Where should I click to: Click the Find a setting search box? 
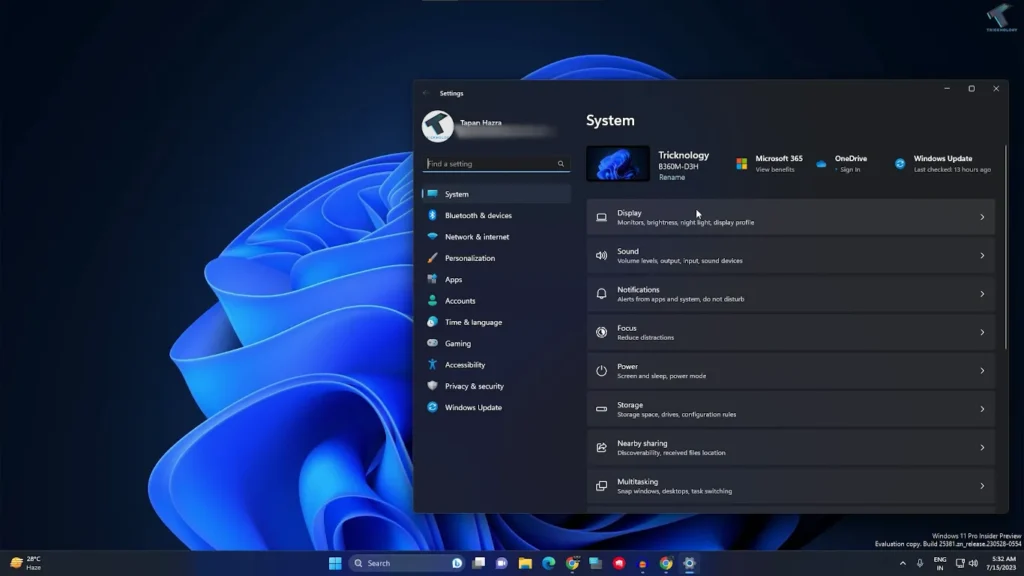tap(495, 163)
